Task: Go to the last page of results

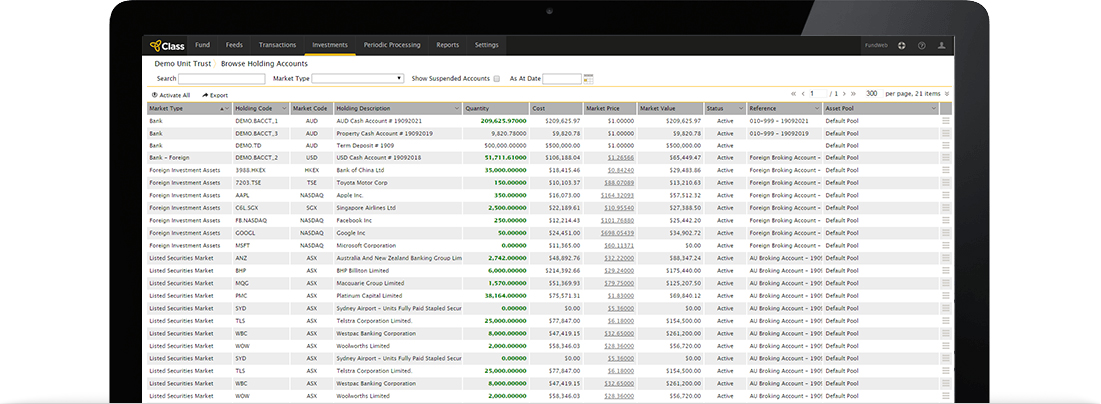Action: tap(853, 93)
